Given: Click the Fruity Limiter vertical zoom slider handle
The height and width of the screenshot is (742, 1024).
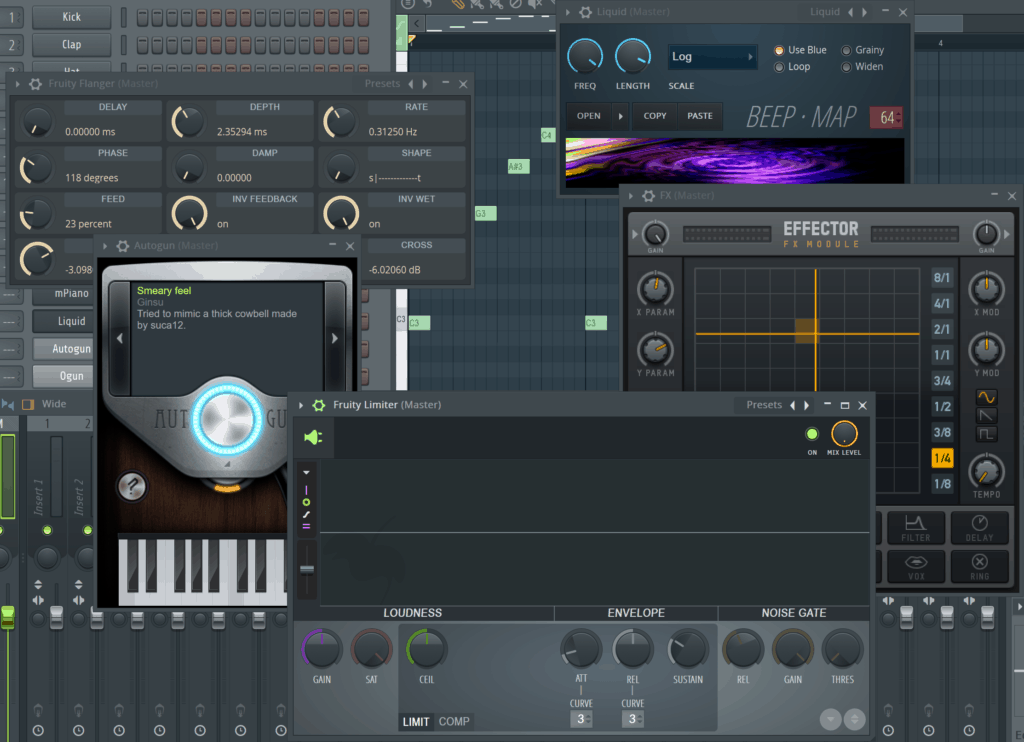Looking at the screenshot, I should point(307,569).
